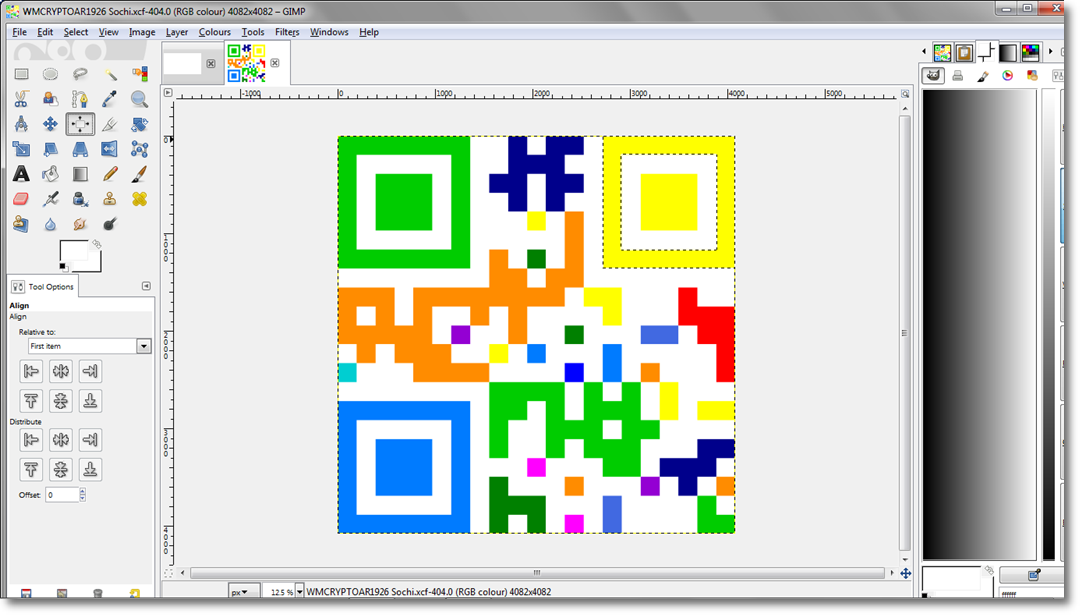Swap foreground and background colours

pyautogui.click(x=97, y=244)
